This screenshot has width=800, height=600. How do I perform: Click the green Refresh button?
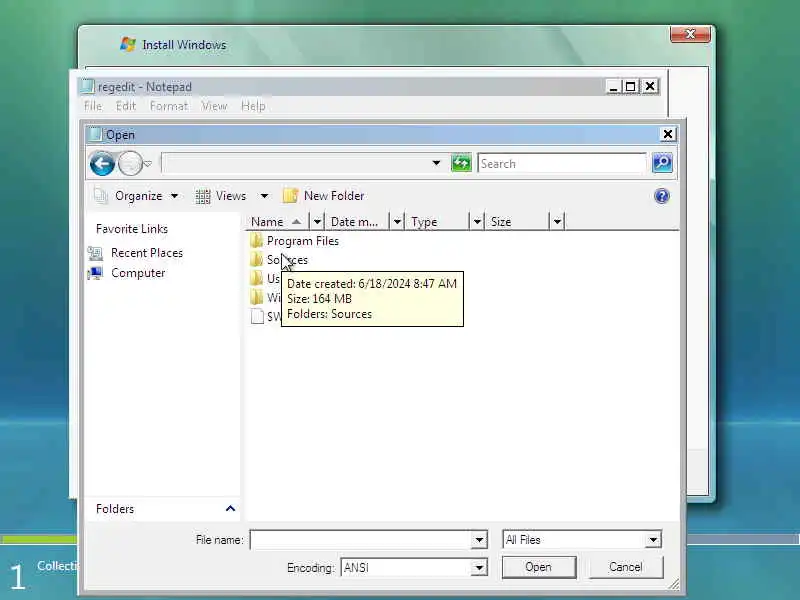(461, 163)
